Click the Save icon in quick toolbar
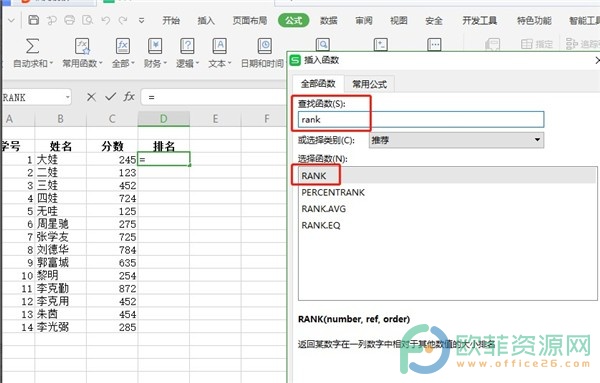The width and height of the screenshot is (600, 383). pyautogui.click(x=34, y=20)
